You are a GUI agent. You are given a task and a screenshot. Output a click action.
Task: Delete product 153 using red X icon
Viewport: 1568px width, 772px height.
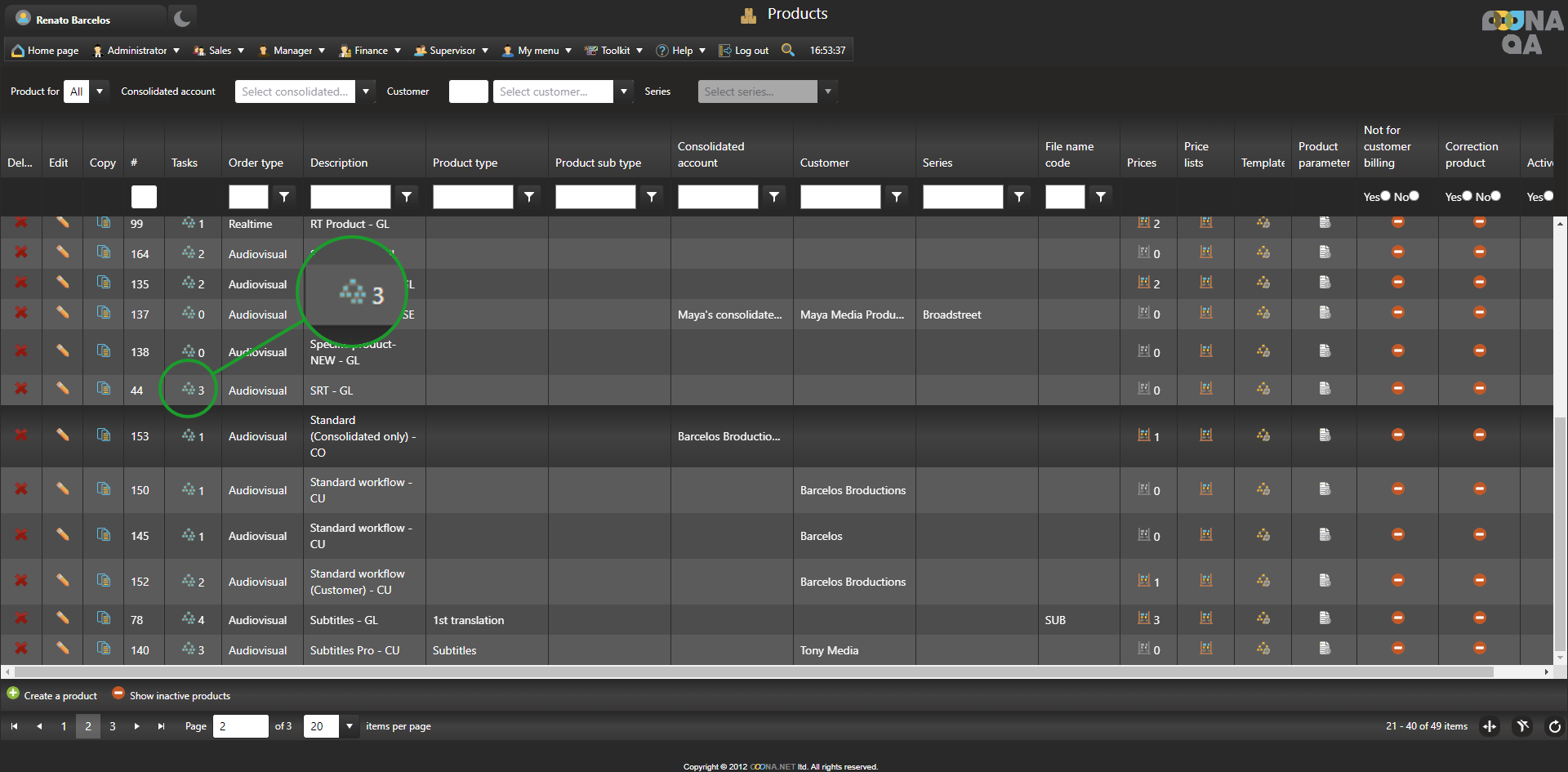[21, 435]
